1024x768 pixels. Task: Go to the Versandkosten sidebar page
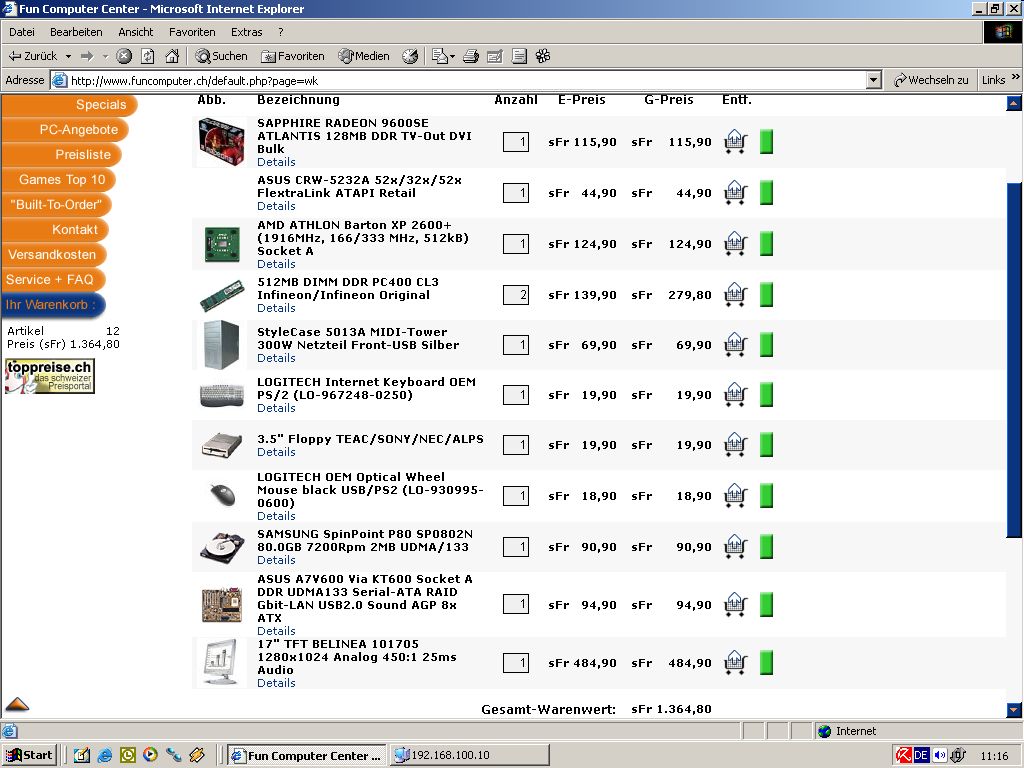point(52,255)
